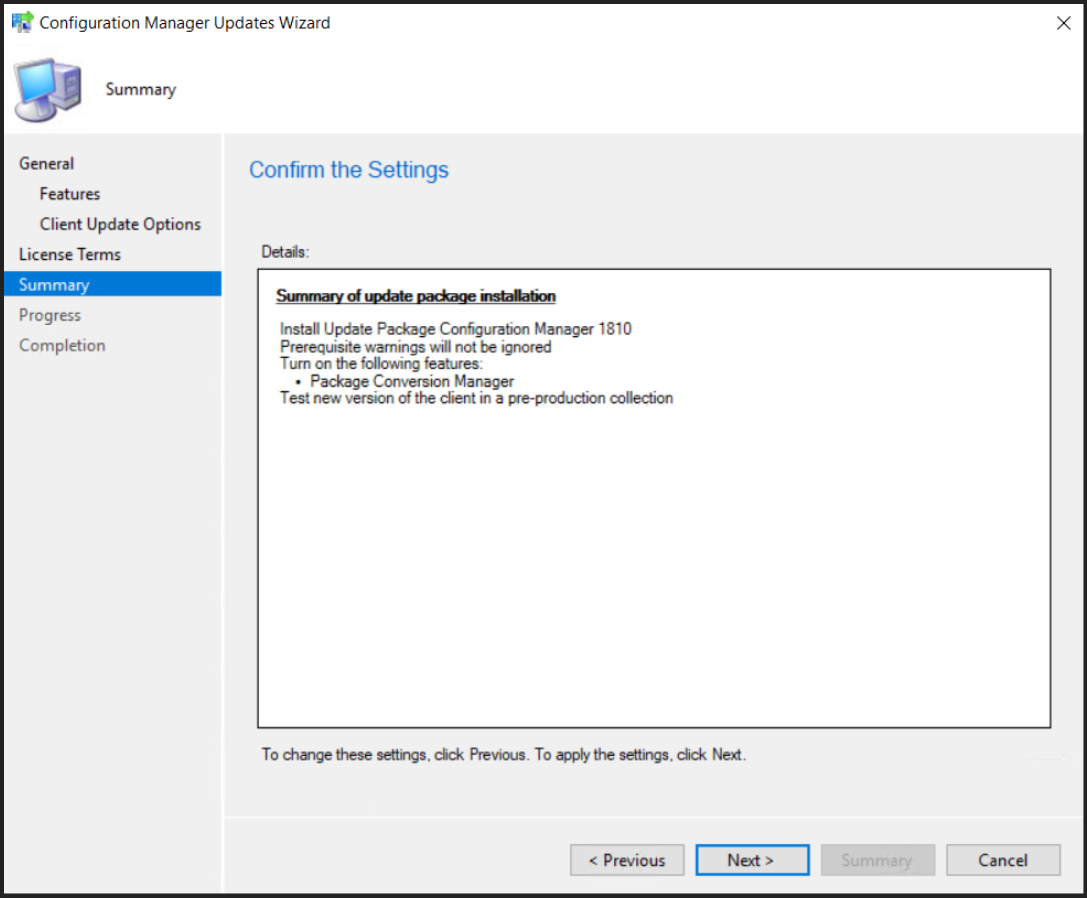Screen dimensions: 1087x898
Task: Click 'Summary of update package installation' heading
Action: click(416, 296)
